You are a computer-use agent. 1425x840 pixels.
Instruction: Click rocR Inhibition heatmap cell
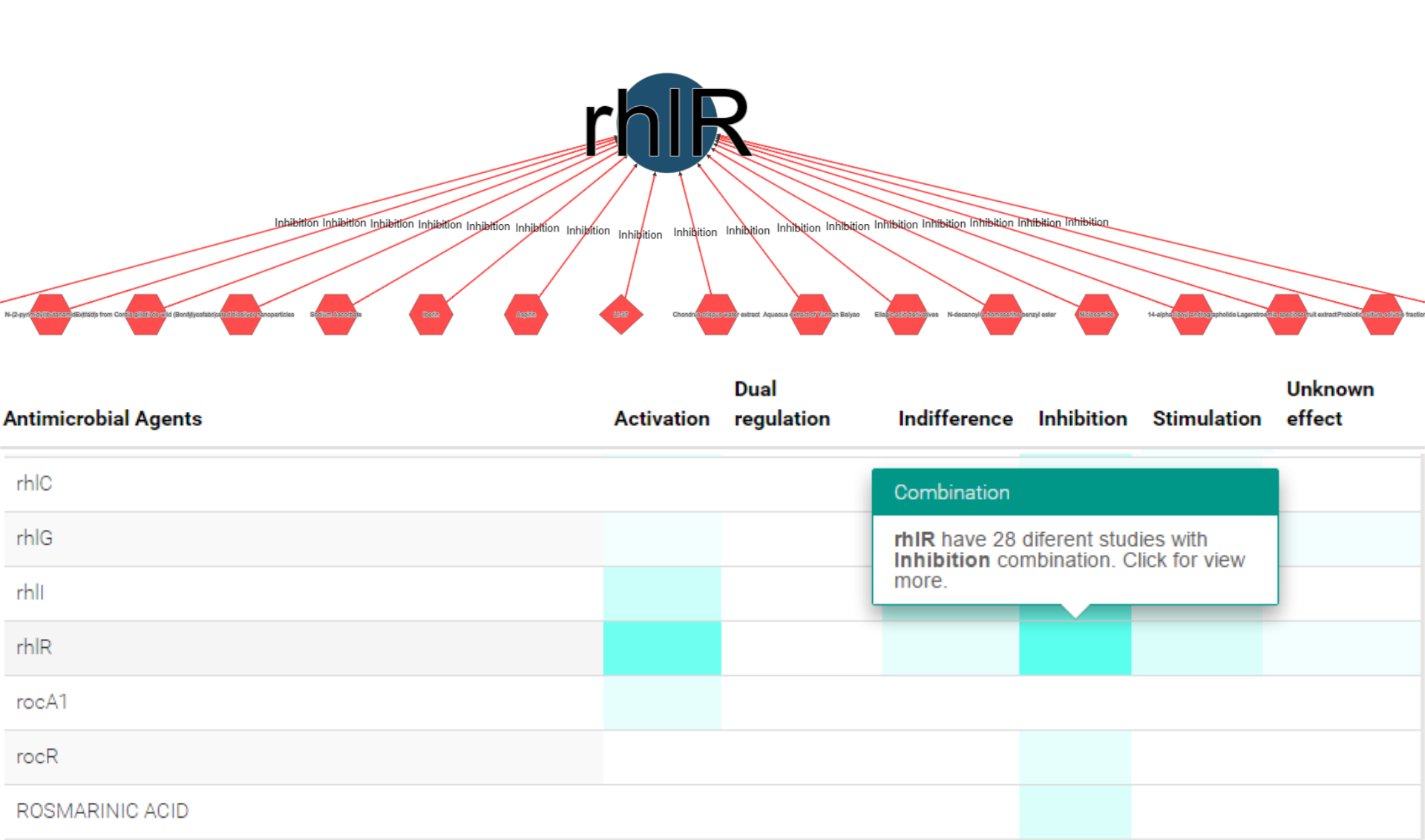tap(1075, 757)
